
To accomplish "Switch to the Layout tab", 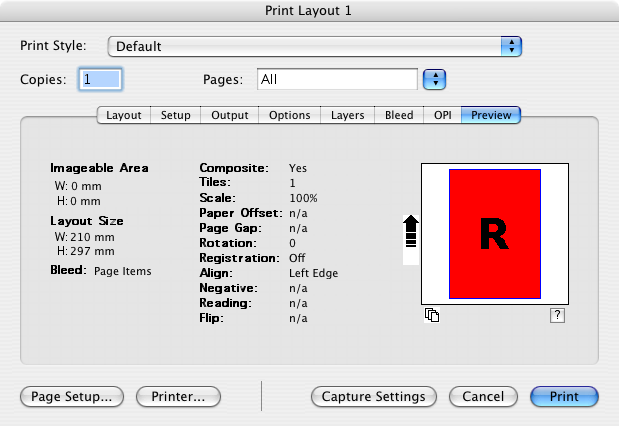I will (x=124, y=115).
